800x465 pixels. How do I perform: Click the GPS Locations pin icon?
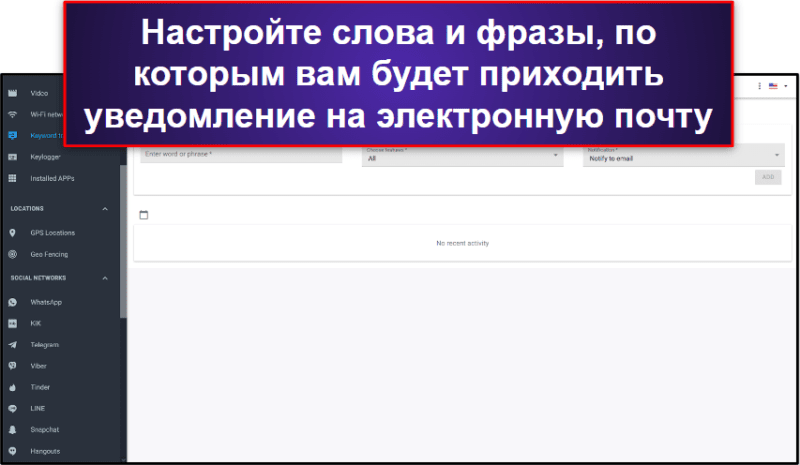click(13, 233)
